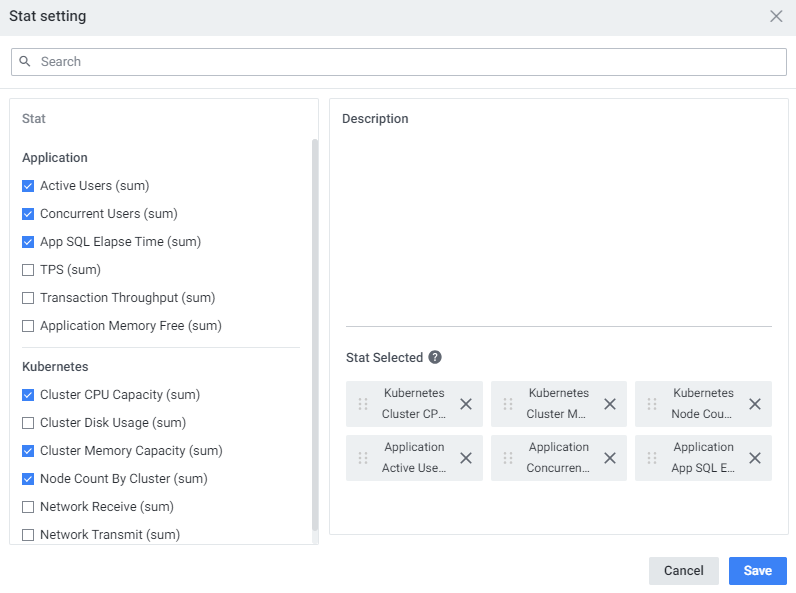
Task: Check Network Receive (sum) option
Action: click(28, 507)
